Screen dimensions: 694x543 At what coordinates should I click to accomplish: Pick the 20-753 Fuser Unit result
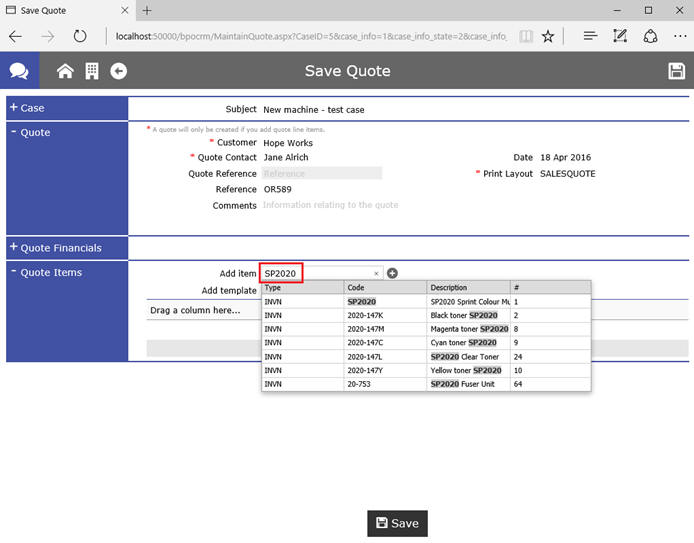(x=425, y=384)
